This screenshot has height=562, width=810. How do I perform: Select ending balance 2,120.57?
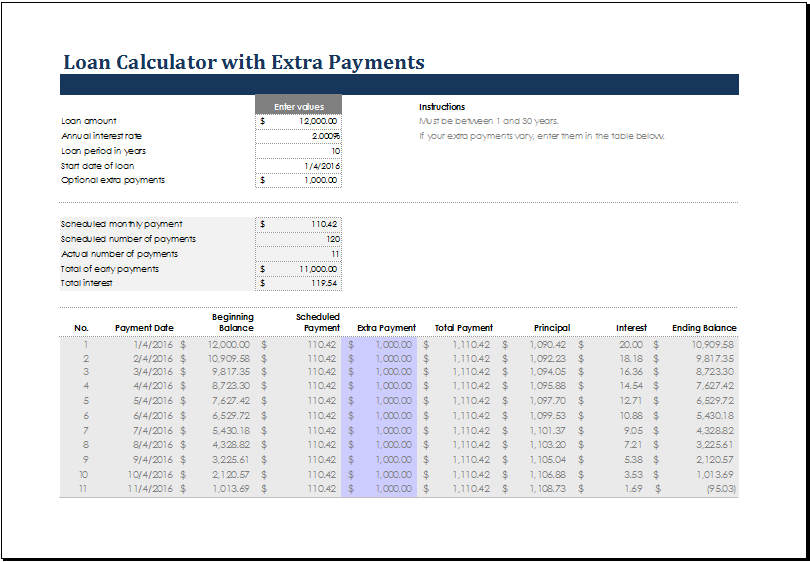pos(715,460)
